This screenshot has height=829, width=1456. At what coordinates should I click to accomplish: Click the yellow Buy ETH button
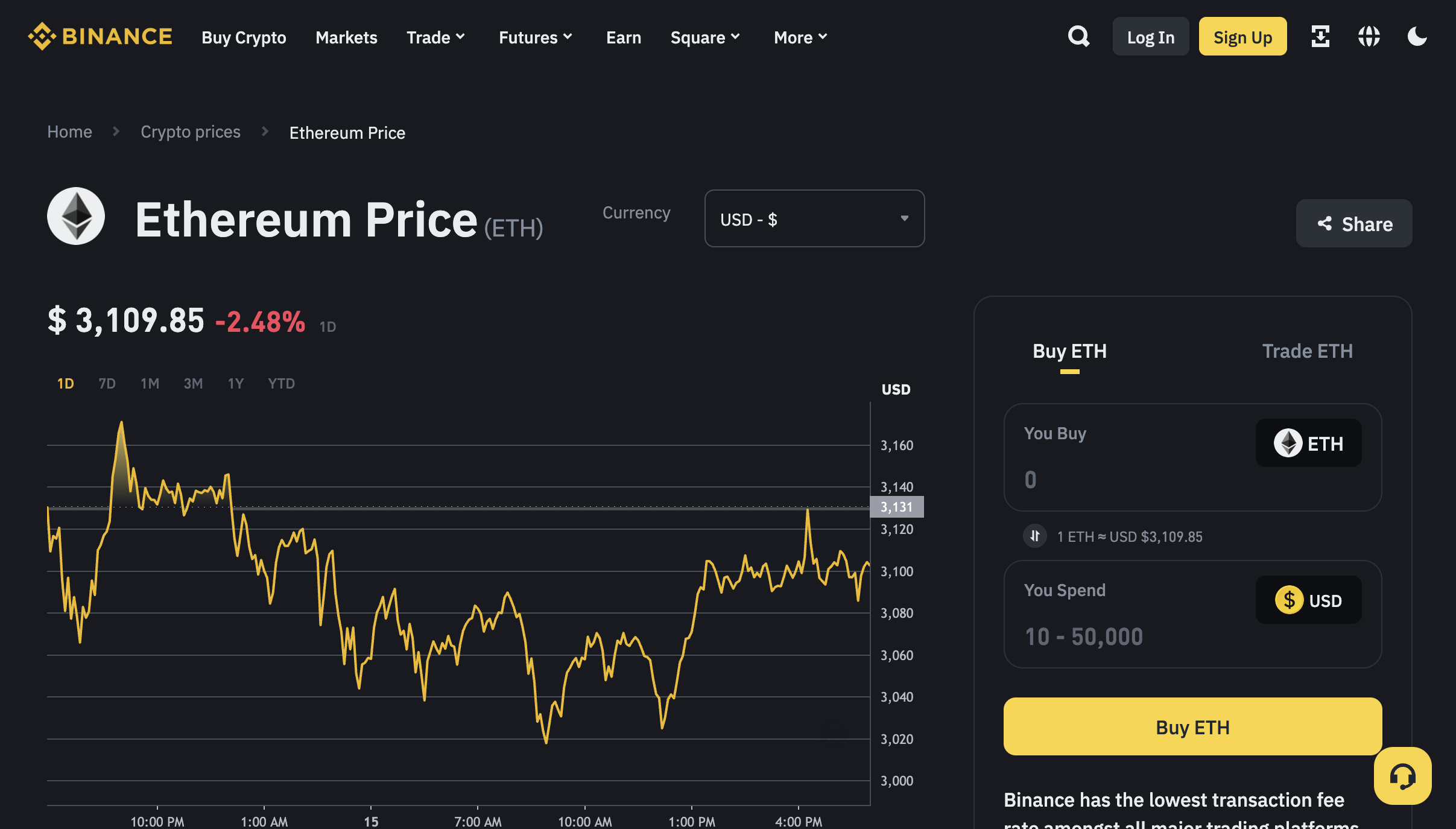[x=1192, y=726]
